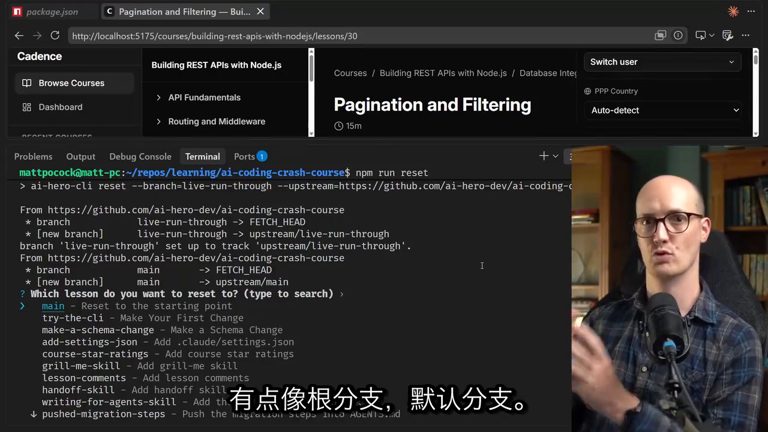Open Browse Courses in the sidebar
This screenshot has height=432, width=768.
pos(74,83)
